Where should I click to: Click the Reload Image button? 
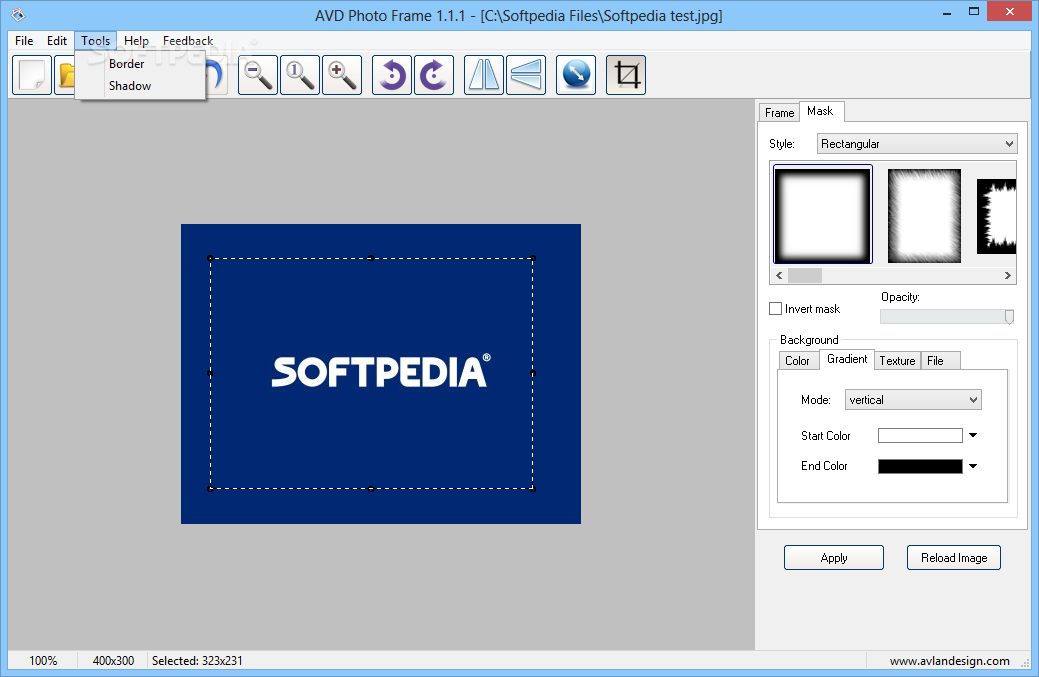[954, 558]
